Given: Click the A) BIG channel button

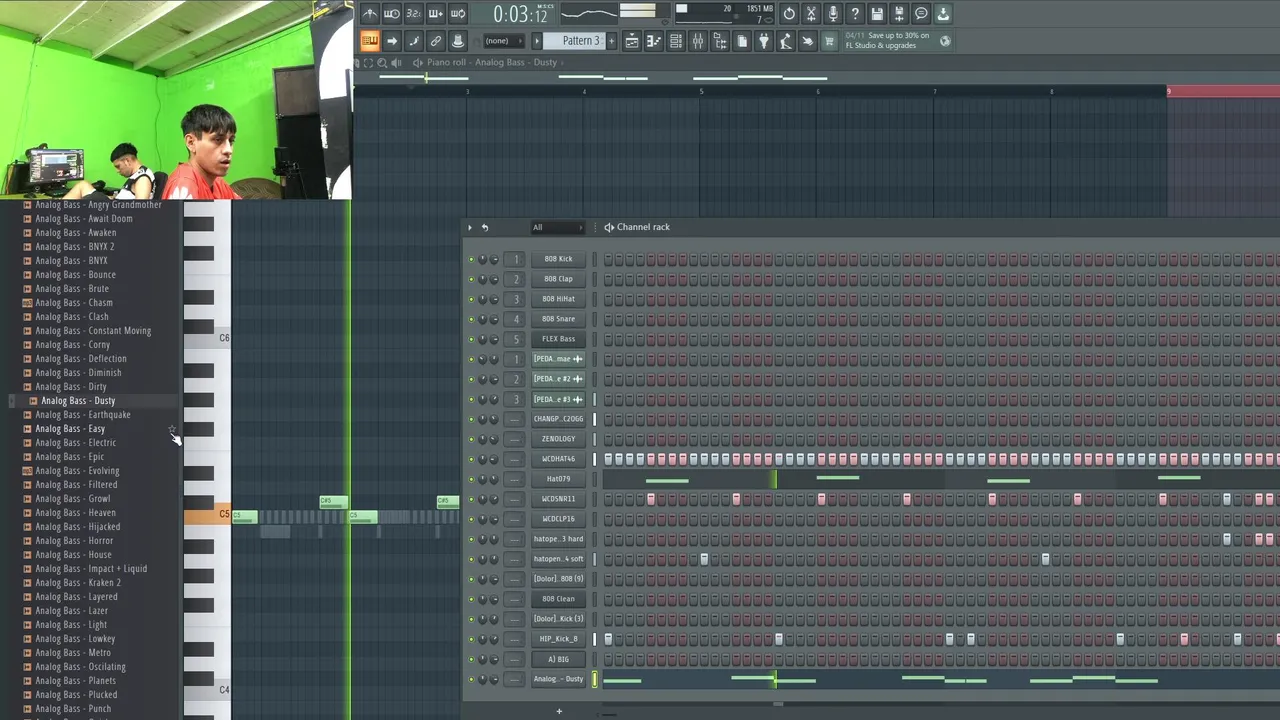Looking at the screenshot, I should tap(558, 659).
